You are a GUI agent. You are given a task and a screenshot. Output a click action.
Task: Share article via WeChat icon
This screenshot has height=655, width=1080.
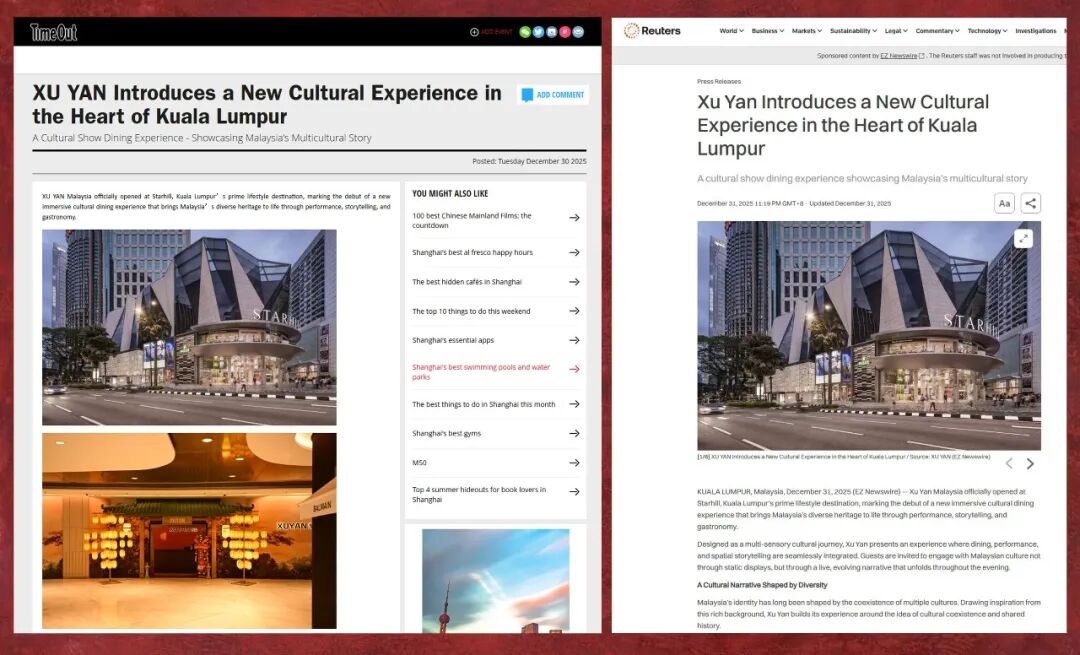(525, 32)
